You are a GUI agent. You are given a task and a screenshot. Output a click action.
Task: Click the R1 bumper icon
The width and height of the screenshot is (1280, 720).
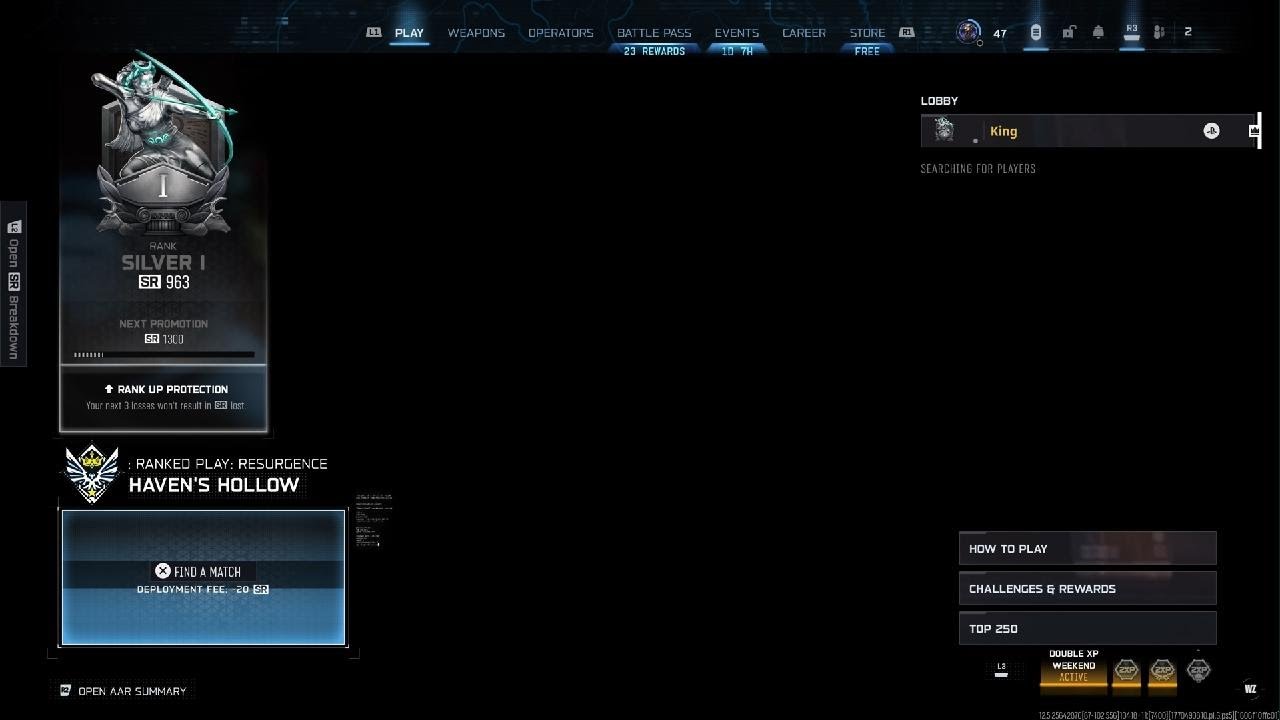tap(907, 32)
